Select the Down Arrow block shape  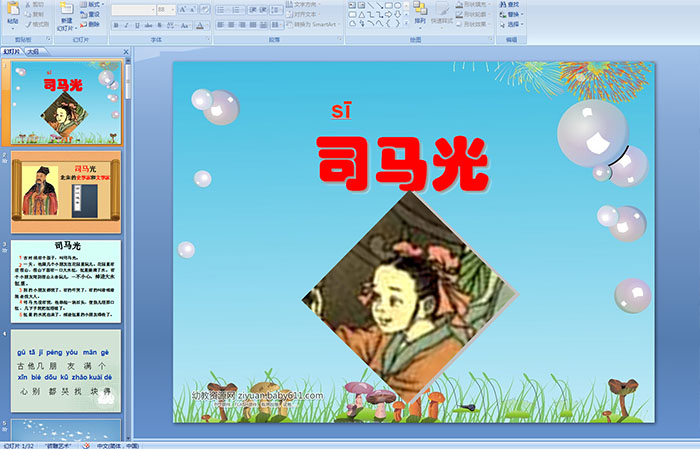(398, 15)
